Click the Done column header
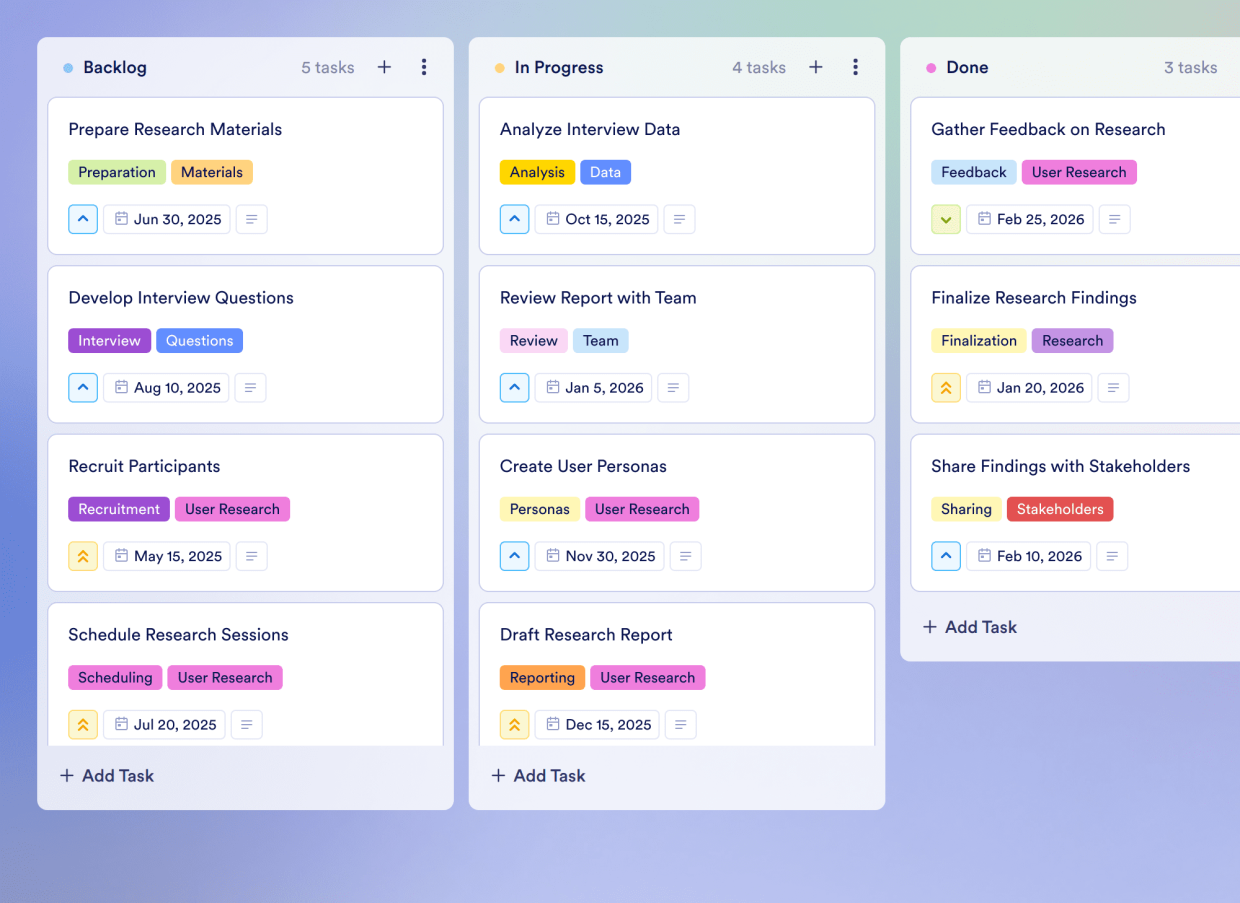Viewport: 1240px width, 903px height. pyautogui.click(x=967, y=67)
